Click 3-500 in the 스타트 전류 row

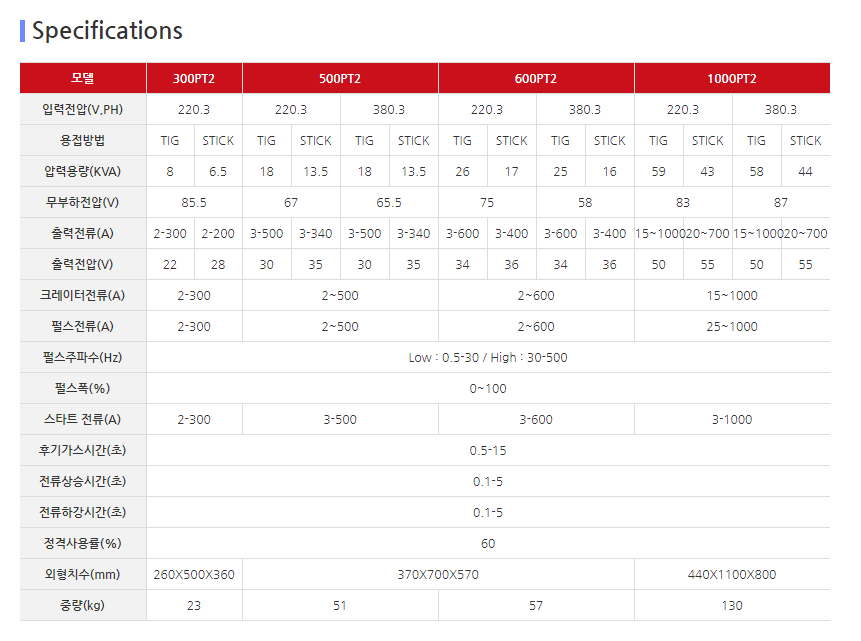(x=340, y=420)
